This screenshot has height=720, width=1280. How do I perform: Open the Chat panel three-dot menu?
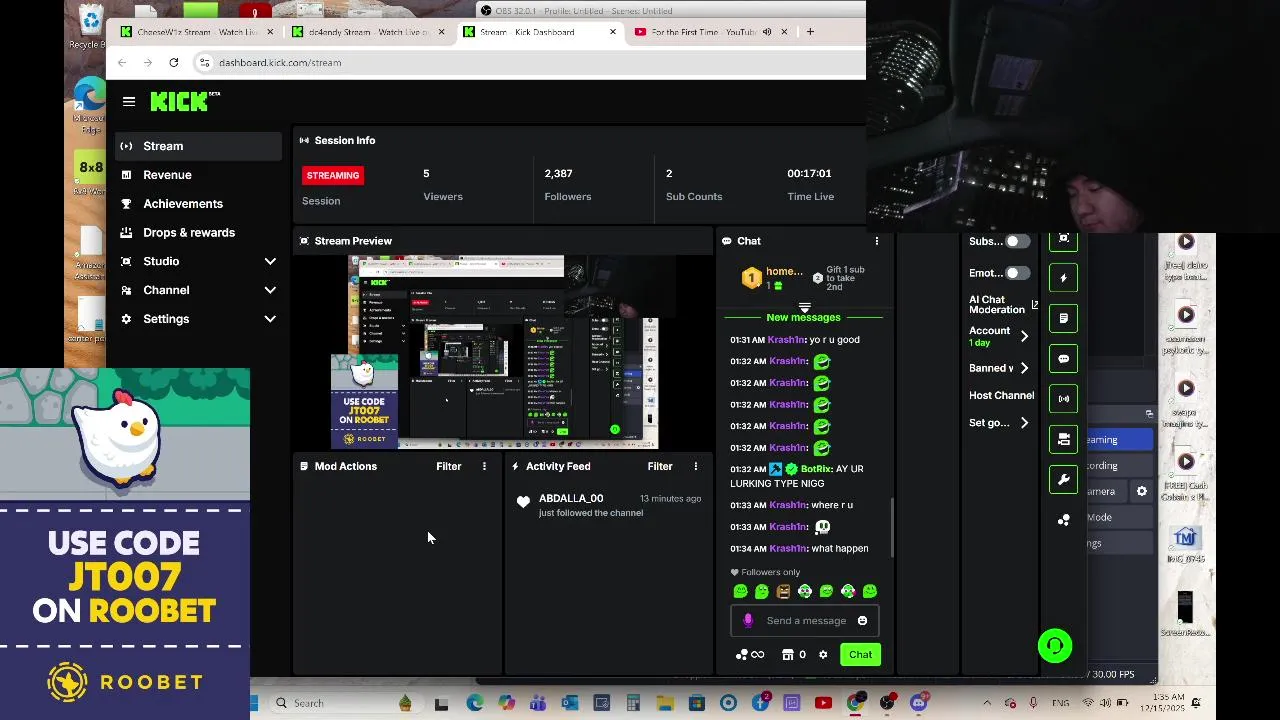[x=877, y=241]
